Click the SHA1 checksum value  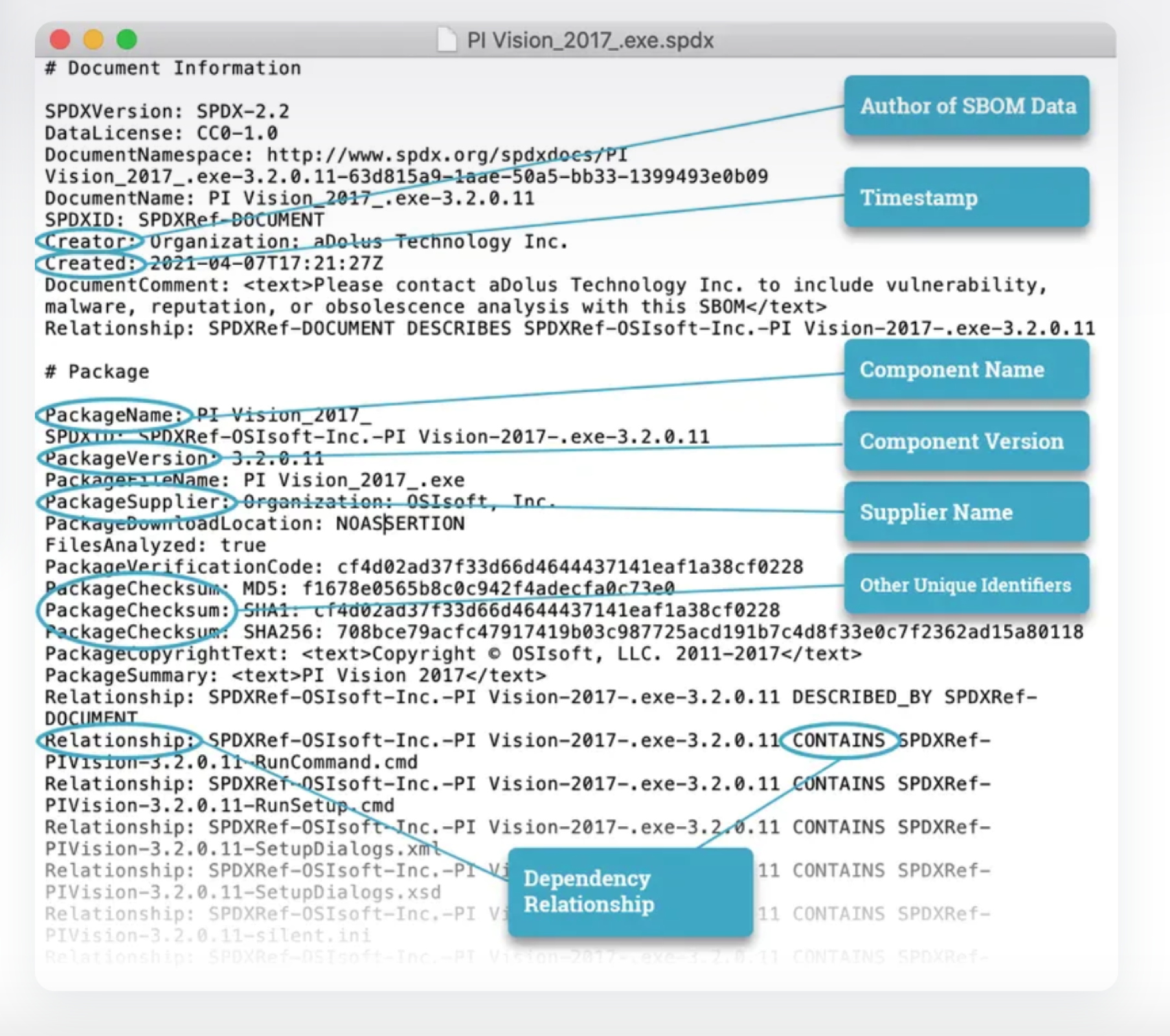tap(547, 611)
